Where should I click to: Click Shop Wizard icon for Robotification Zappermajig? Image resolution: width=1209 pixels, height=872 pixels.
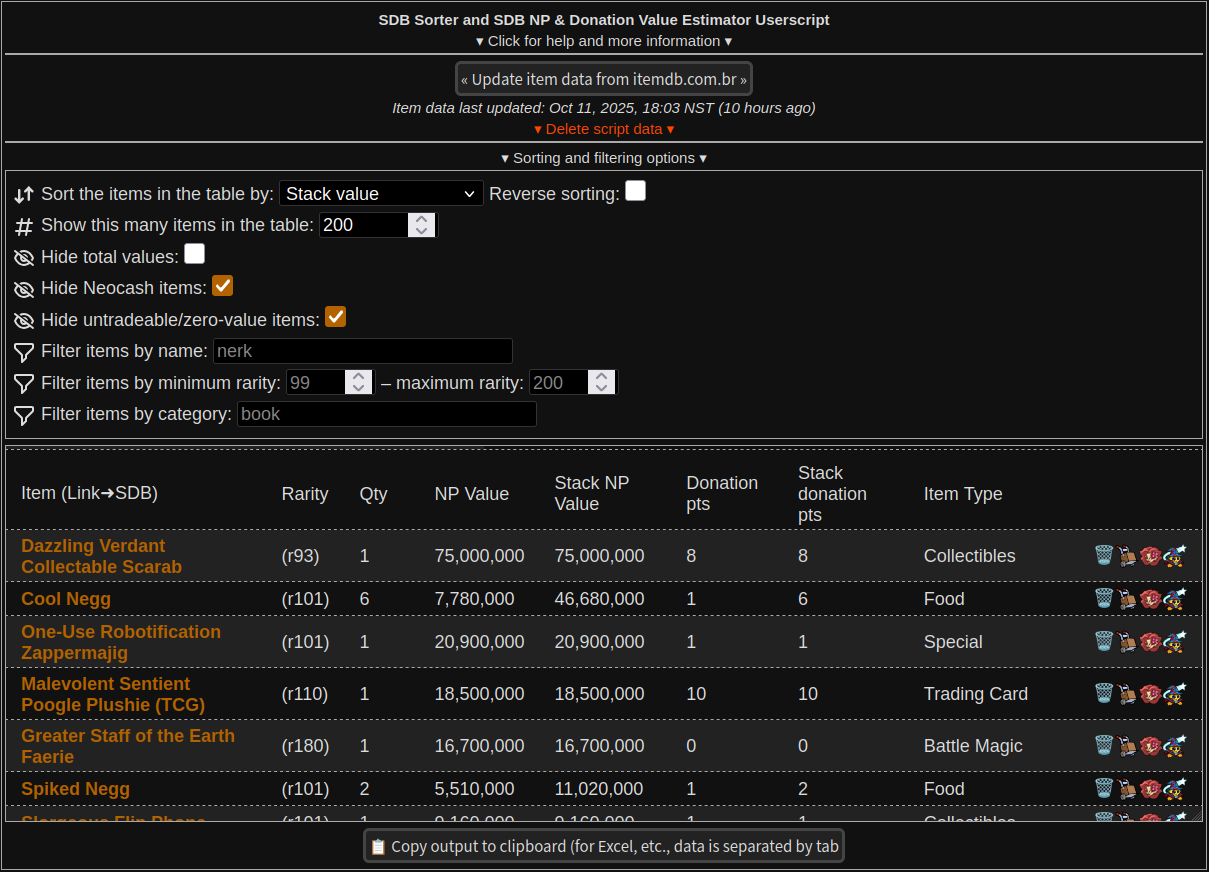click(x=1174, y=641)
